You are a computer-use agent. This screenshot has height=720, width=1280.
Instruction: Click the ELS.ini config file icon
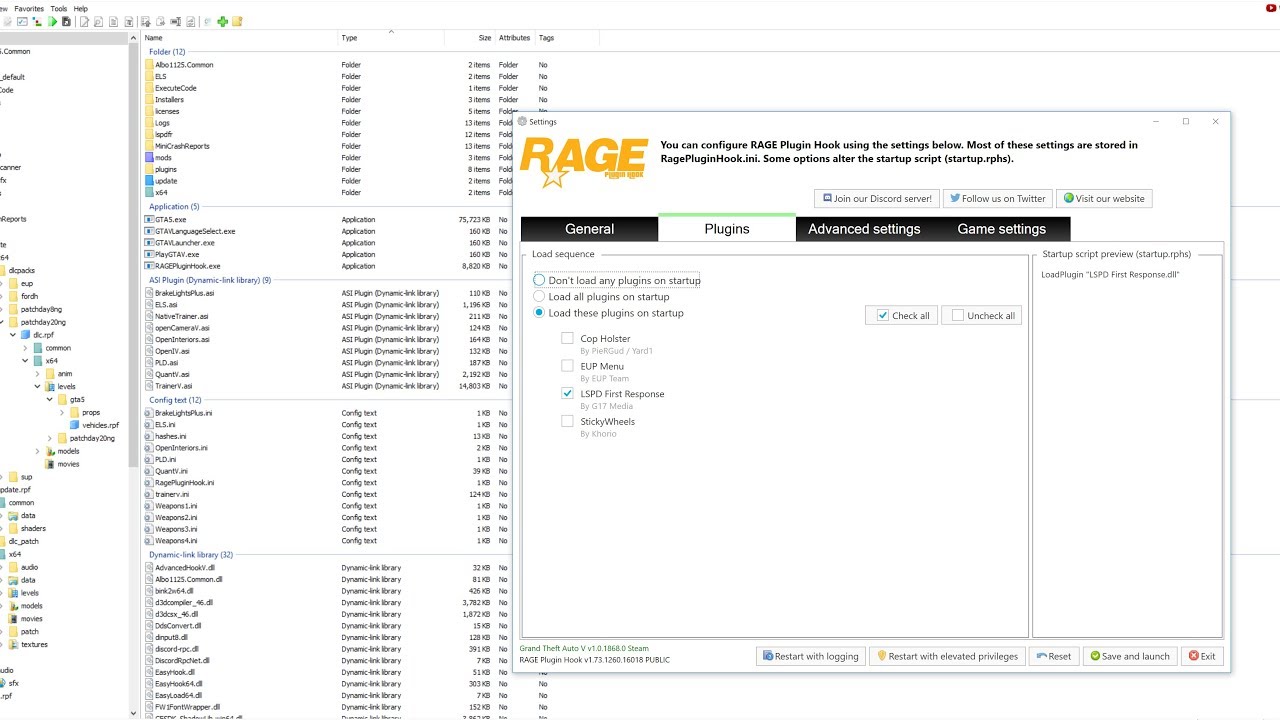pyautogui.click(x=149, y=424)
